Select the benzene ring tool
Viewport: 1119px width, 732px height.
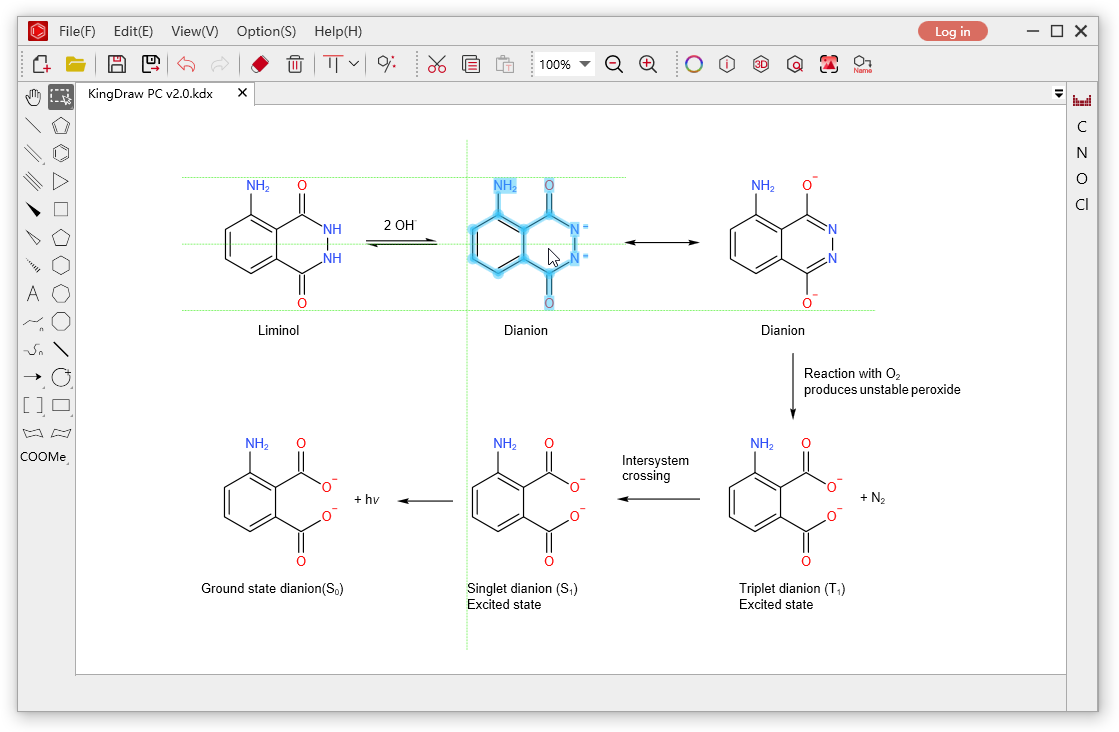61,153
